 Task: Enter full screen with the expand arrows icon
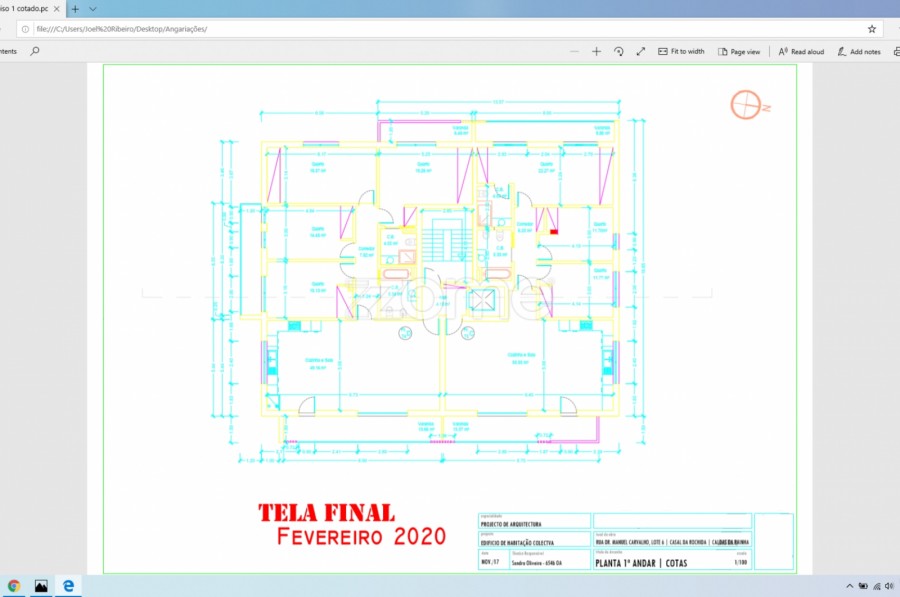pos(640,51)
